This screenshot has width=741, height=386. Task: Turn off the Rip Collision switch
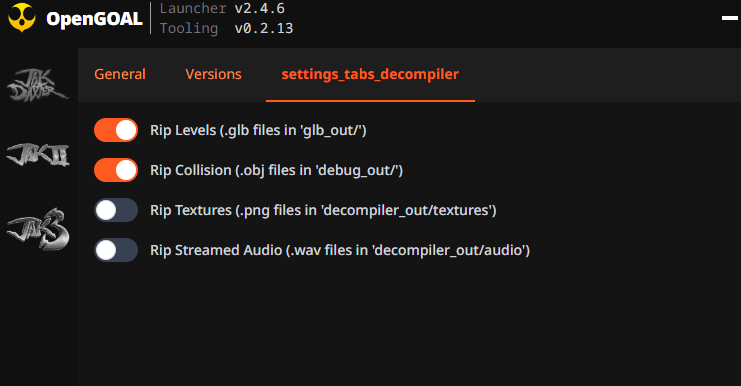[x=116, y=170]
